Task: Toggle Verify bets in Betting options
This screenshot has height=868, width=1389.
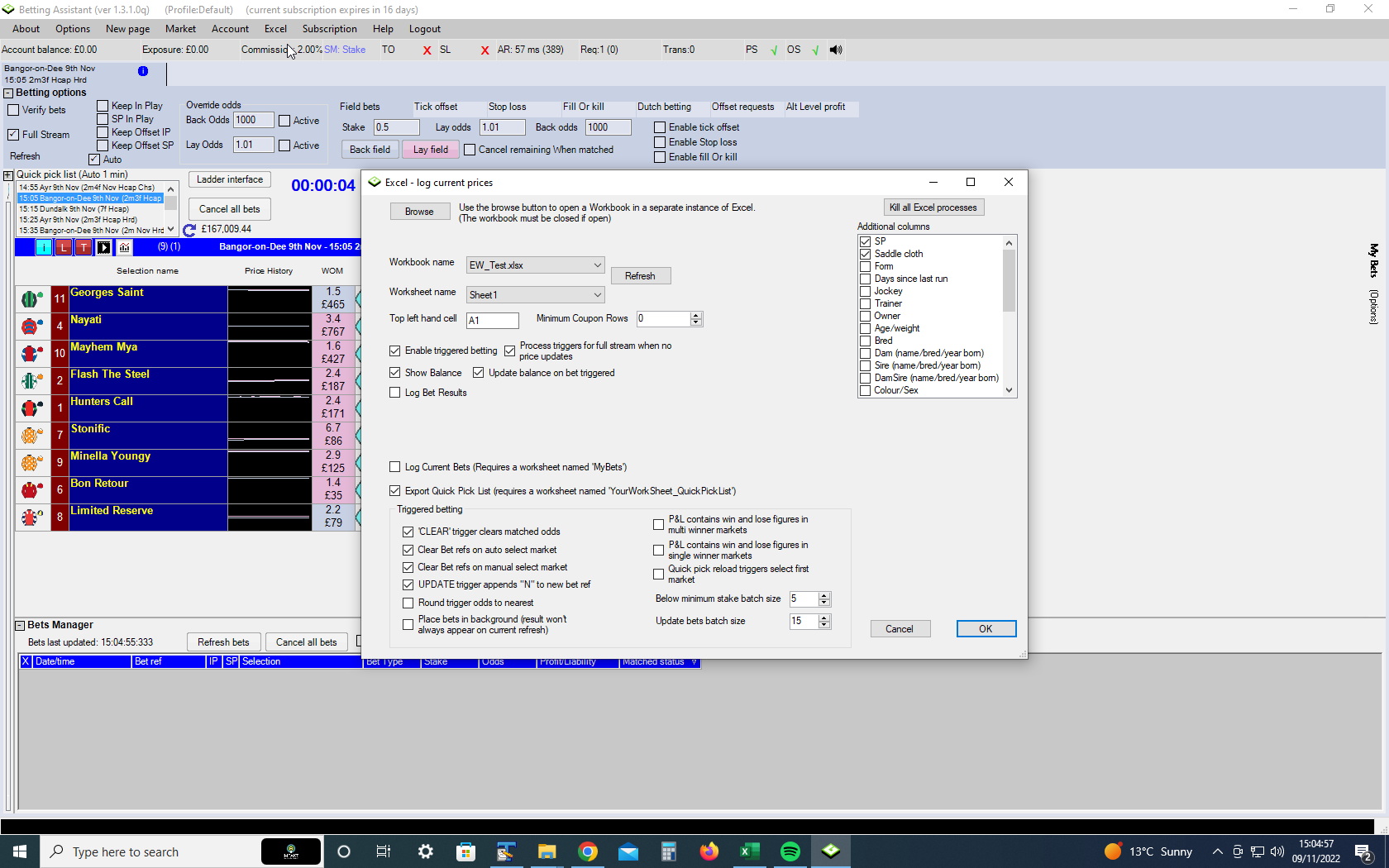Action: point(13,110)
